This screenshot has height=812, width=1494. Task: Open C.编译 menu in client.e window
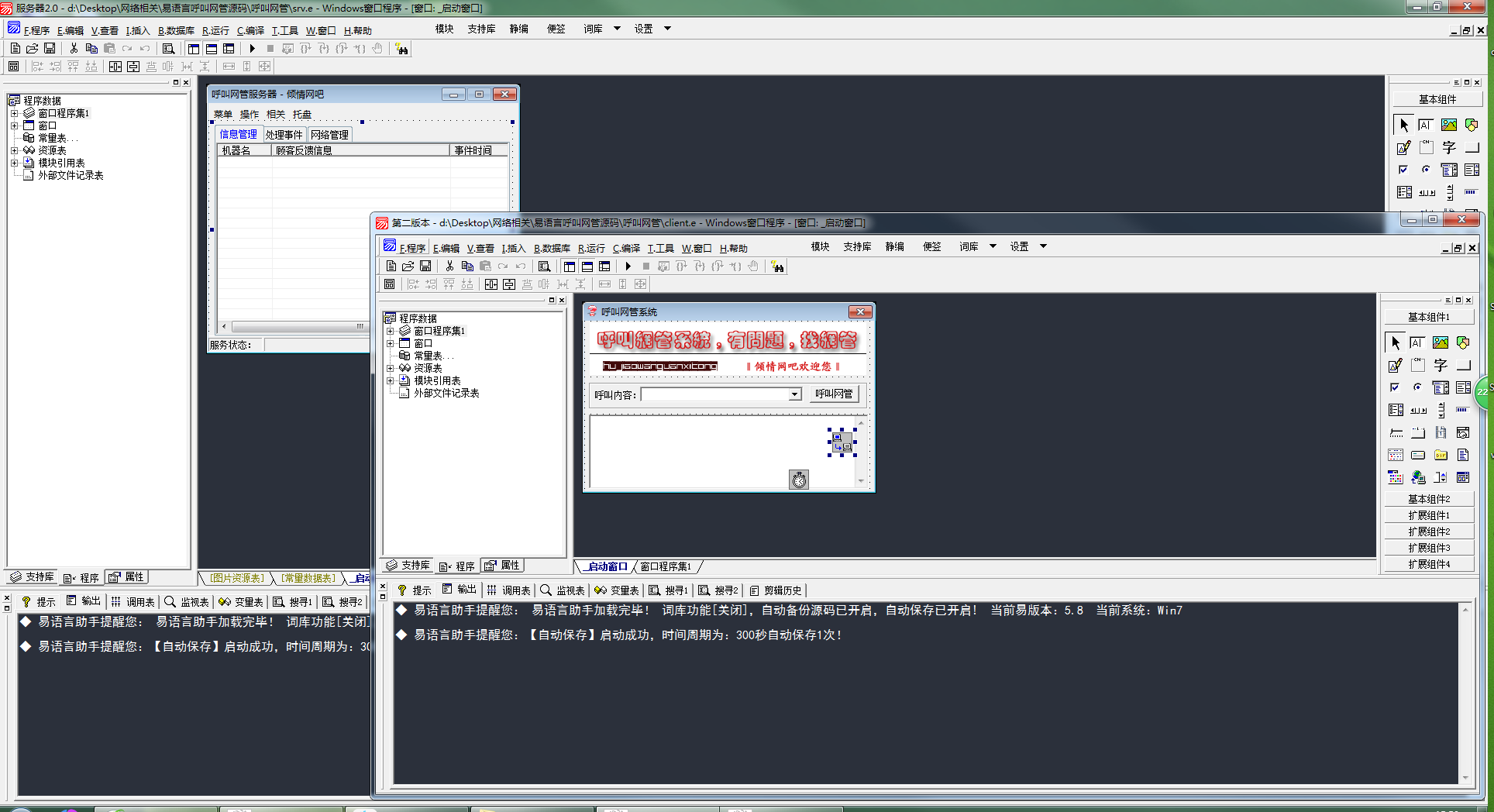(626, 248)
